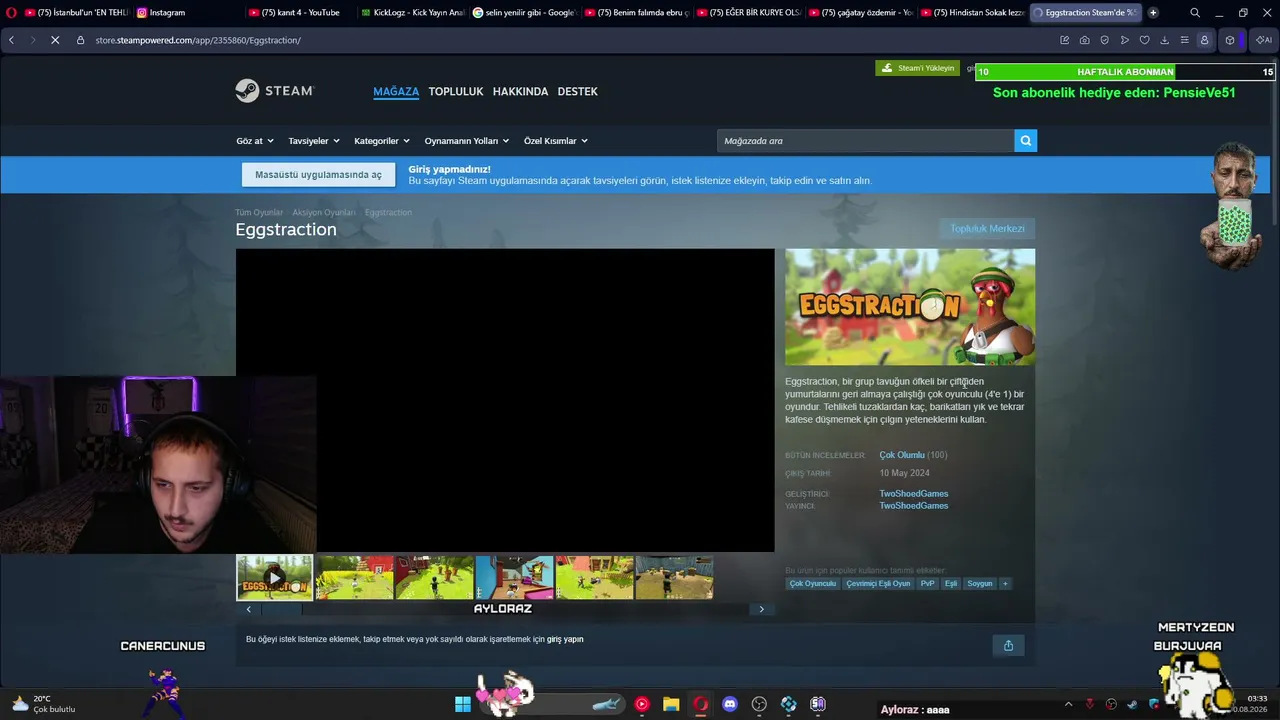Screen dimensions: 1280x720
Task: Click the Mağazada ara search field
Action: (x=865, y=141)
